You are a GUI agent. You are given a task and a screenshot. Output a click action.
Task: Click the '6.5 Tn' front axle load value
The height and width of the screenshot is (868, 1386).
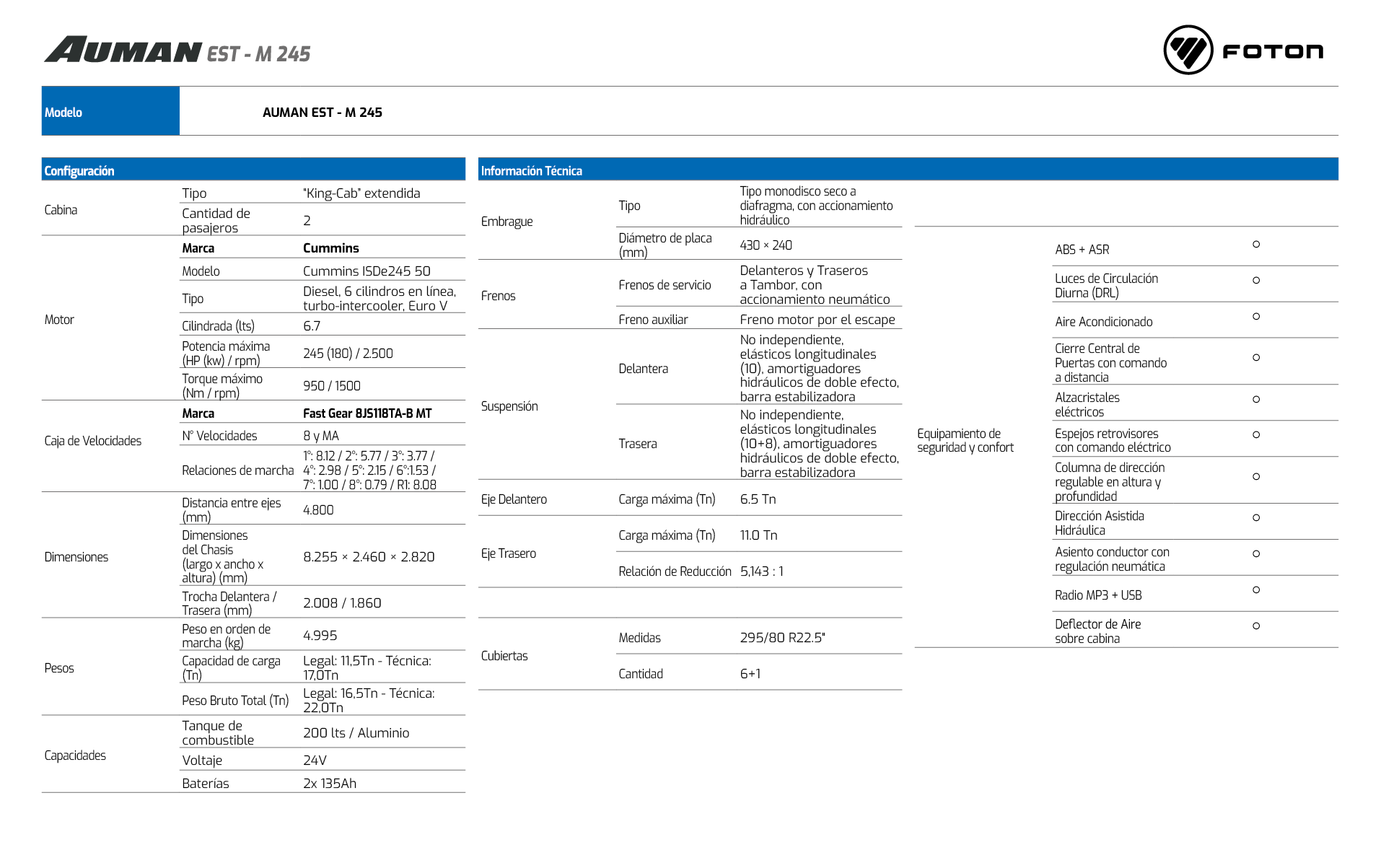pyautogui.click(x=758, y=499)
